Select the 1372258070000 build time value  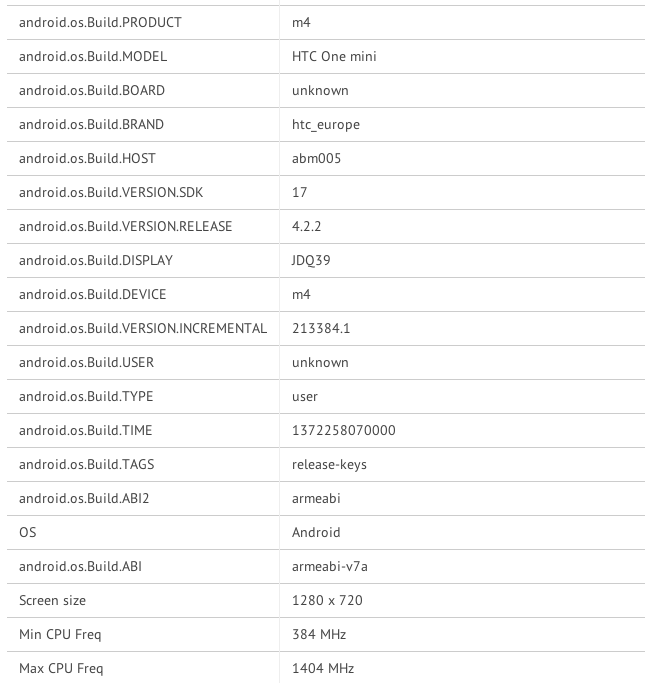[343, 430]
